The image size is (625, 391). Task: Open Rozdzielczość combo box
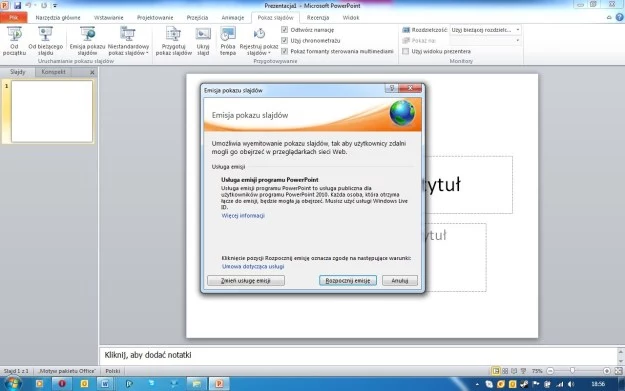tap(485, 30)
